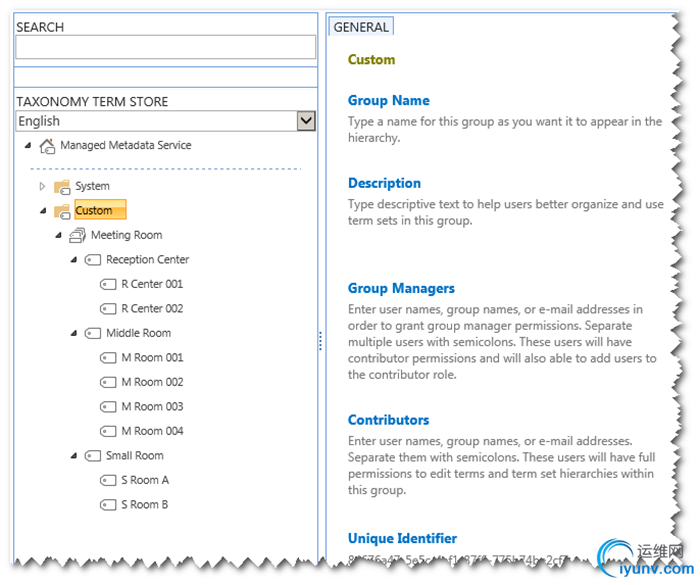Screen dimensions: 700x585
Task: Click the panel splitter handle dots
Action: tap(320, 341)
